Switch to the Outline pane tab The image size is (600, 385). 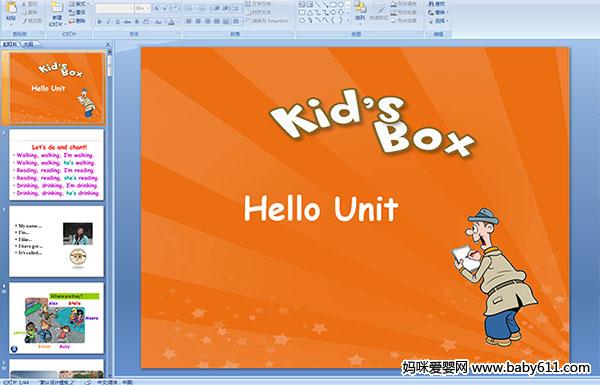[x=27, y=44]
